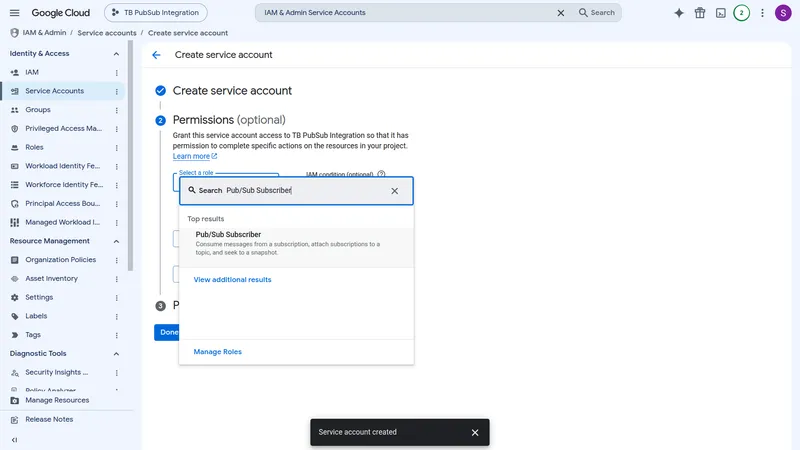
Task: Open three-dot menu for Workload Identity Federation item
Action: tap(116, 166)
